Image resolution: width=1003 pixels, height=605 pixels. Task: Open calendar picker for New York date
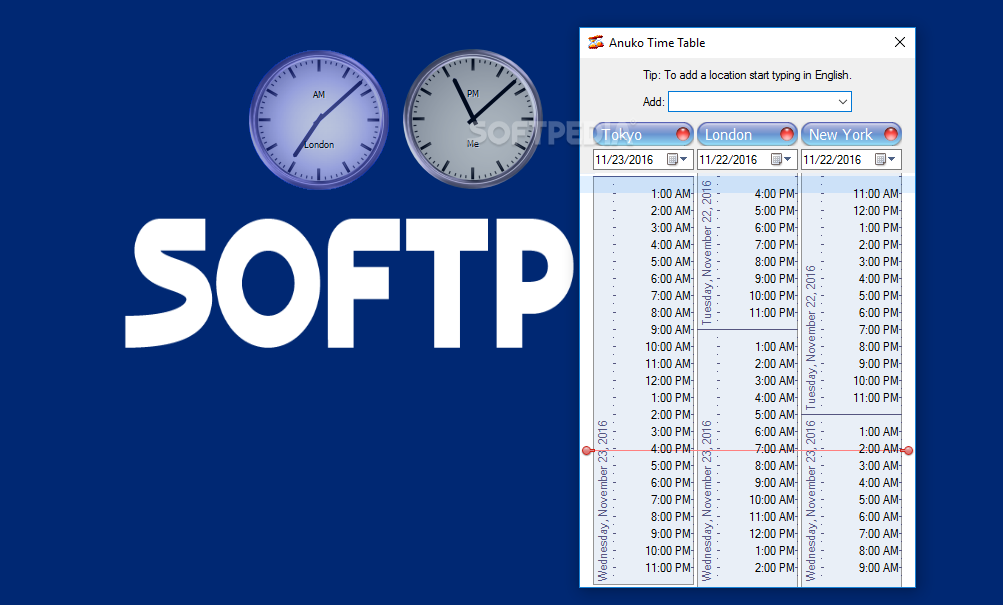coord(885,159)
